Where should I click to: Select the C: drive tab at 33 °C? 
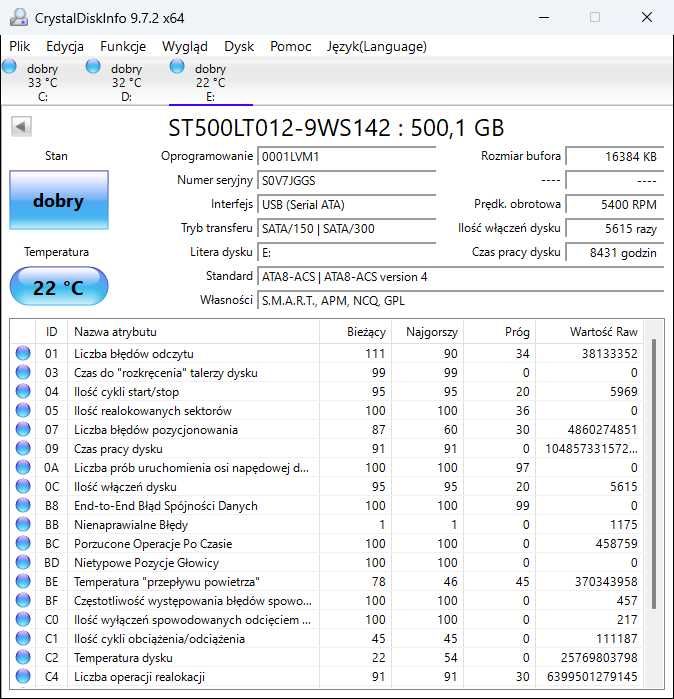click(42, 82)
